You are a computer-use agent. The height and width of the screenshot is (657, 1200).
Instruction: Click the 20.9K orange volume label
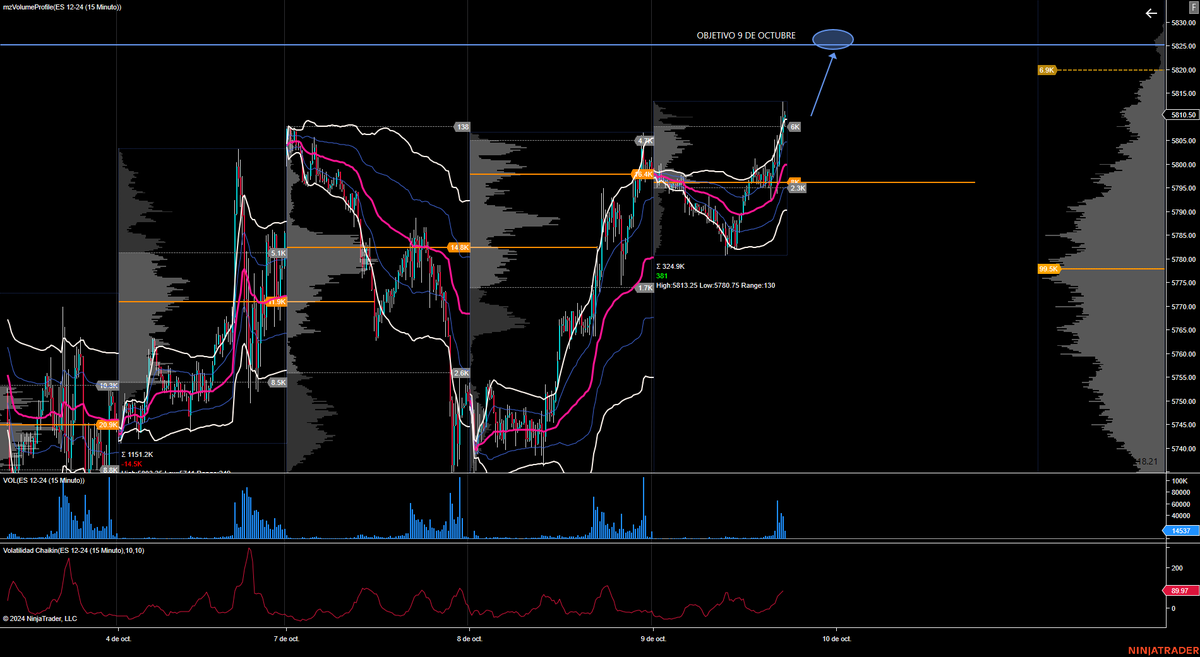107,425
